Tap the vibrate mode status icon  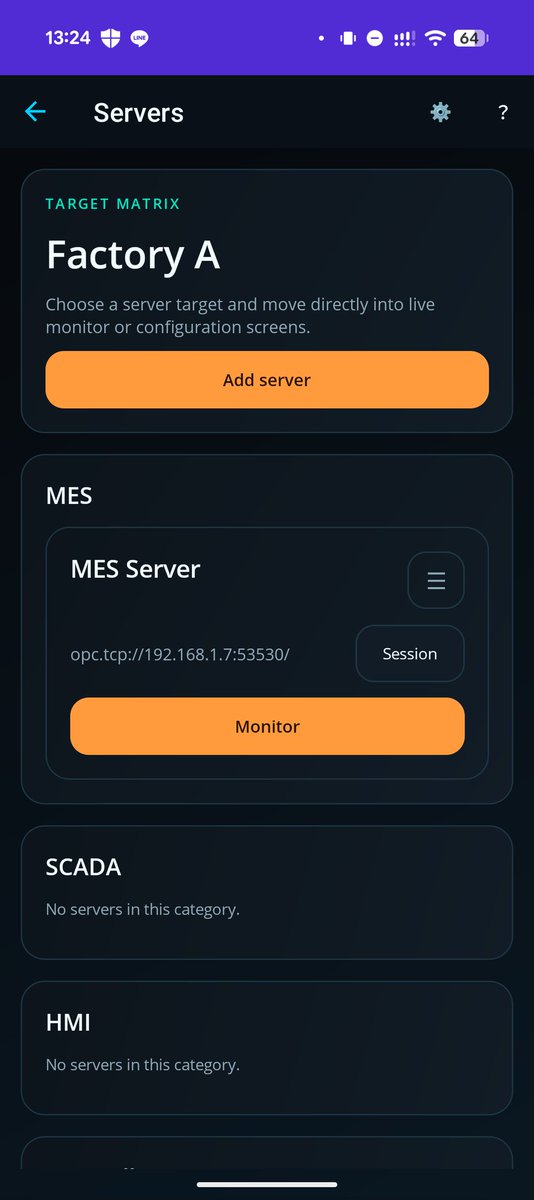[x=348, y=38]
